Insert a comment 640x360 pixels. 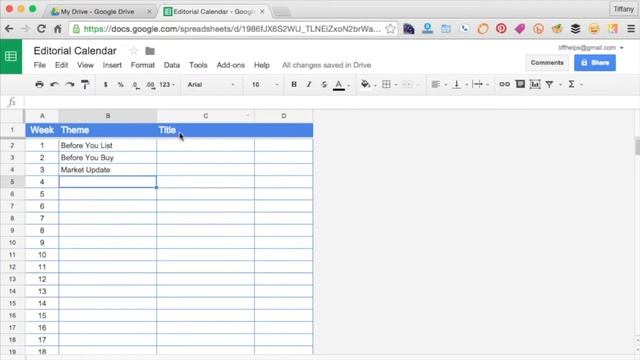tap(520, 84)
